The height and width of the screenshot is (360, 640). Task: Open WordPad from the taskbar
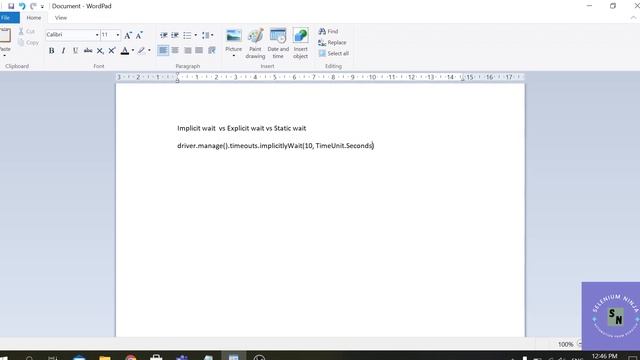click(x=233, y=356)
